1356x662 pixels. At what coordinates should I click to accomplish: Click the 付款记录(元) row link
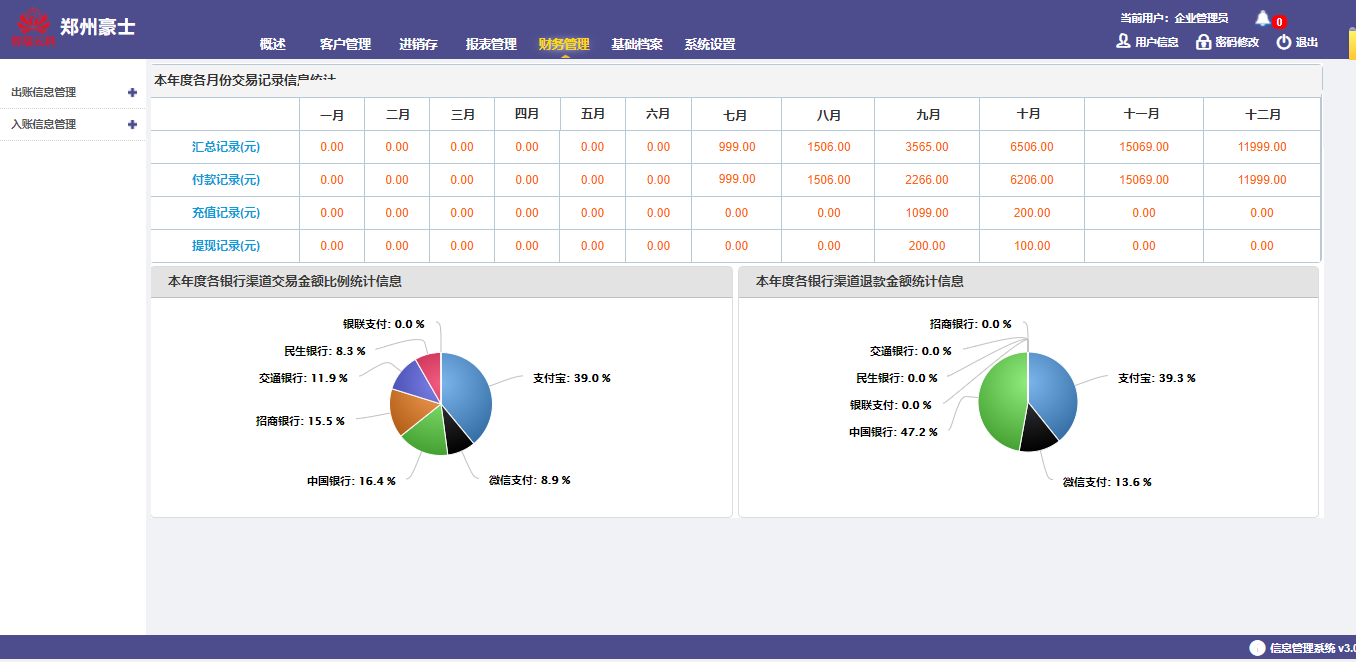[226, 180]
